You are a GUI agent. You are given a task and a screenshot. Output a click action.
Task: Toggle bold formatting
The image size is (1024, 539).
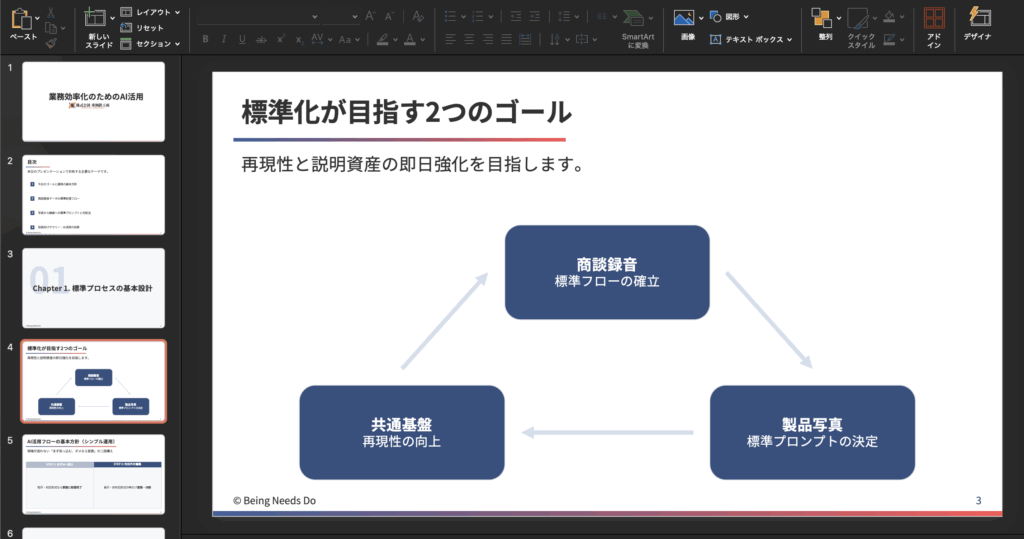pos(206,39)
